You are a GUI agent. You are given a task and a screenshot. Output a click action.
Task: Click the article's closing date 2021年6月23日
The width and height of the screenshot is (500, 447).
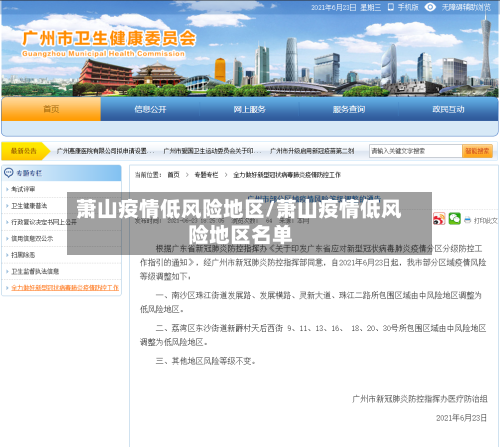462,418
